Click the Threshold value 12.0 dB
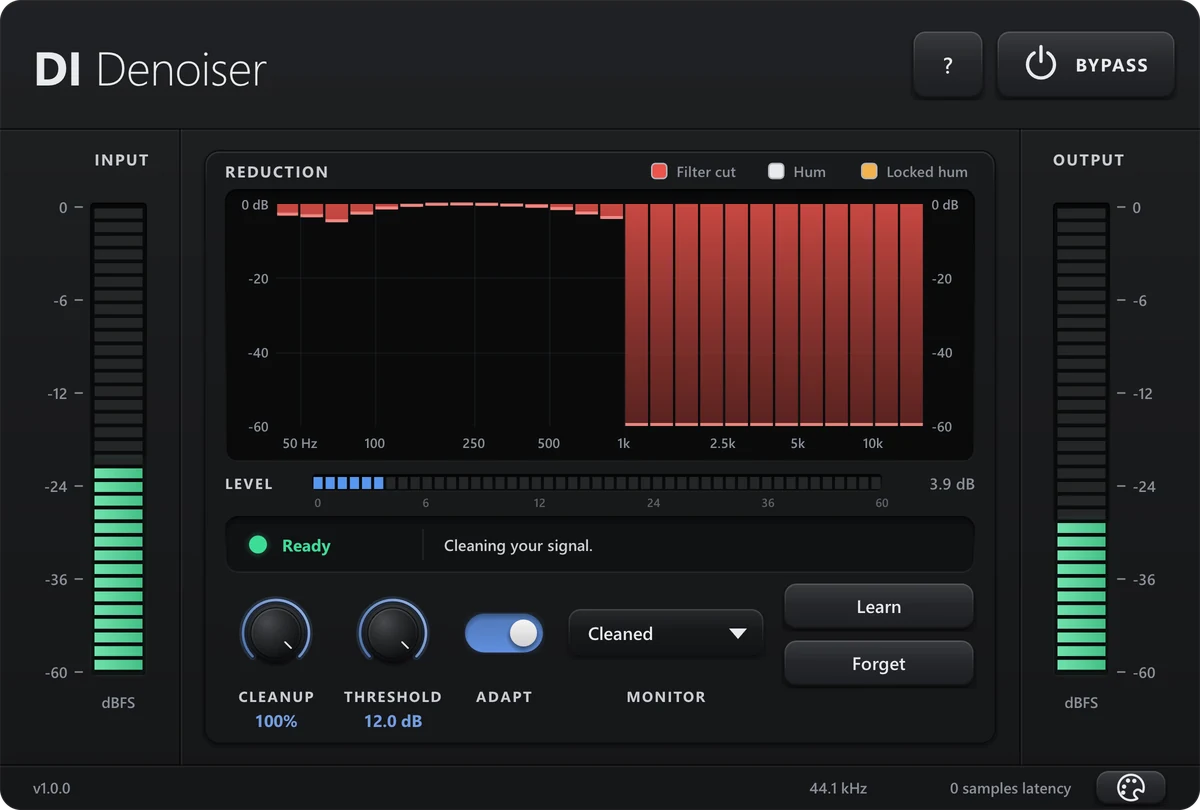The height and width of the screenshot is (810, 1200). (393, 721)
